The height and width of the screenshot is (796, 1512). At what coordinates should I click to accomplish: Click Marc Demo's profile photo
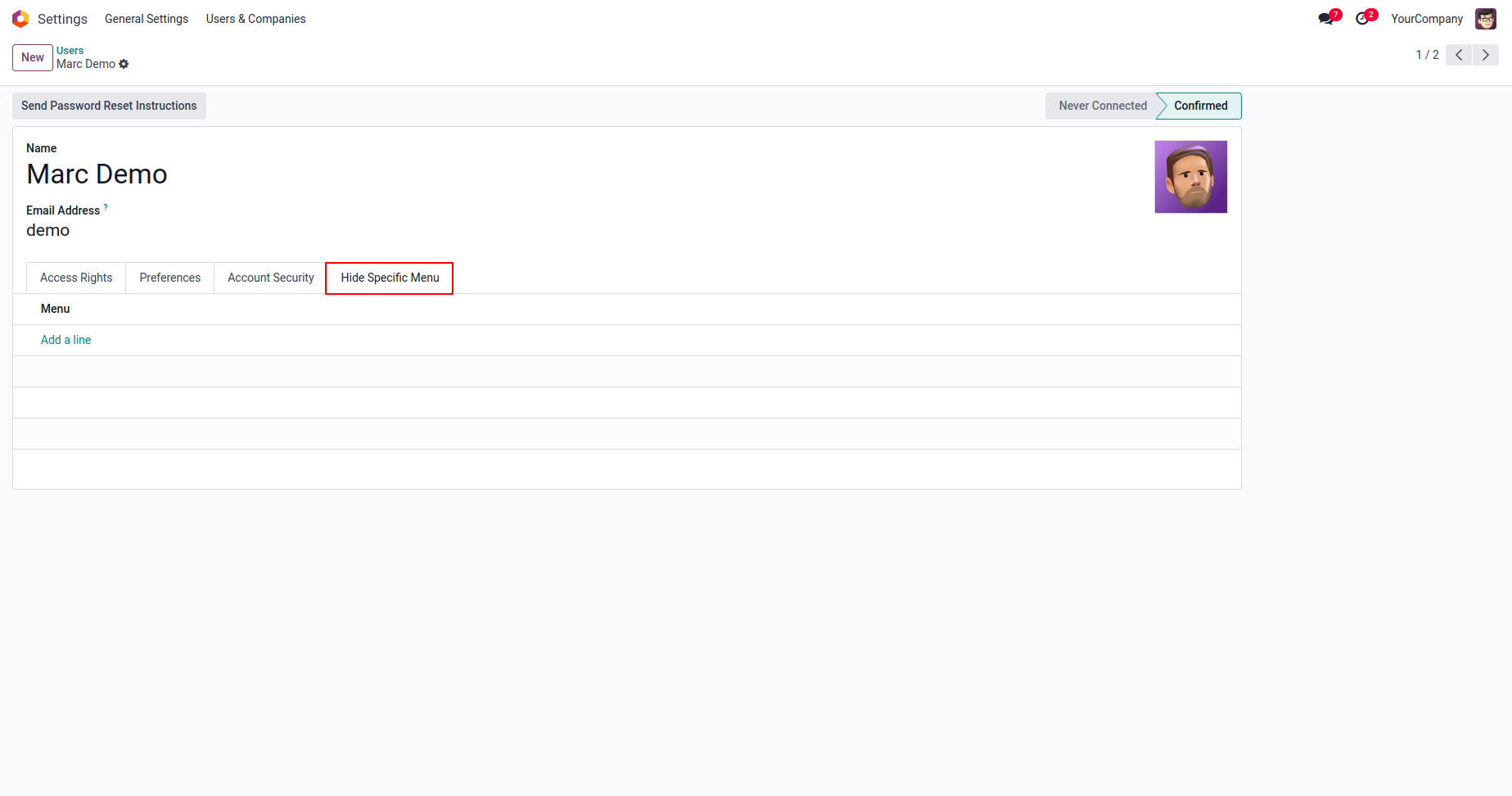[1190, 177]
